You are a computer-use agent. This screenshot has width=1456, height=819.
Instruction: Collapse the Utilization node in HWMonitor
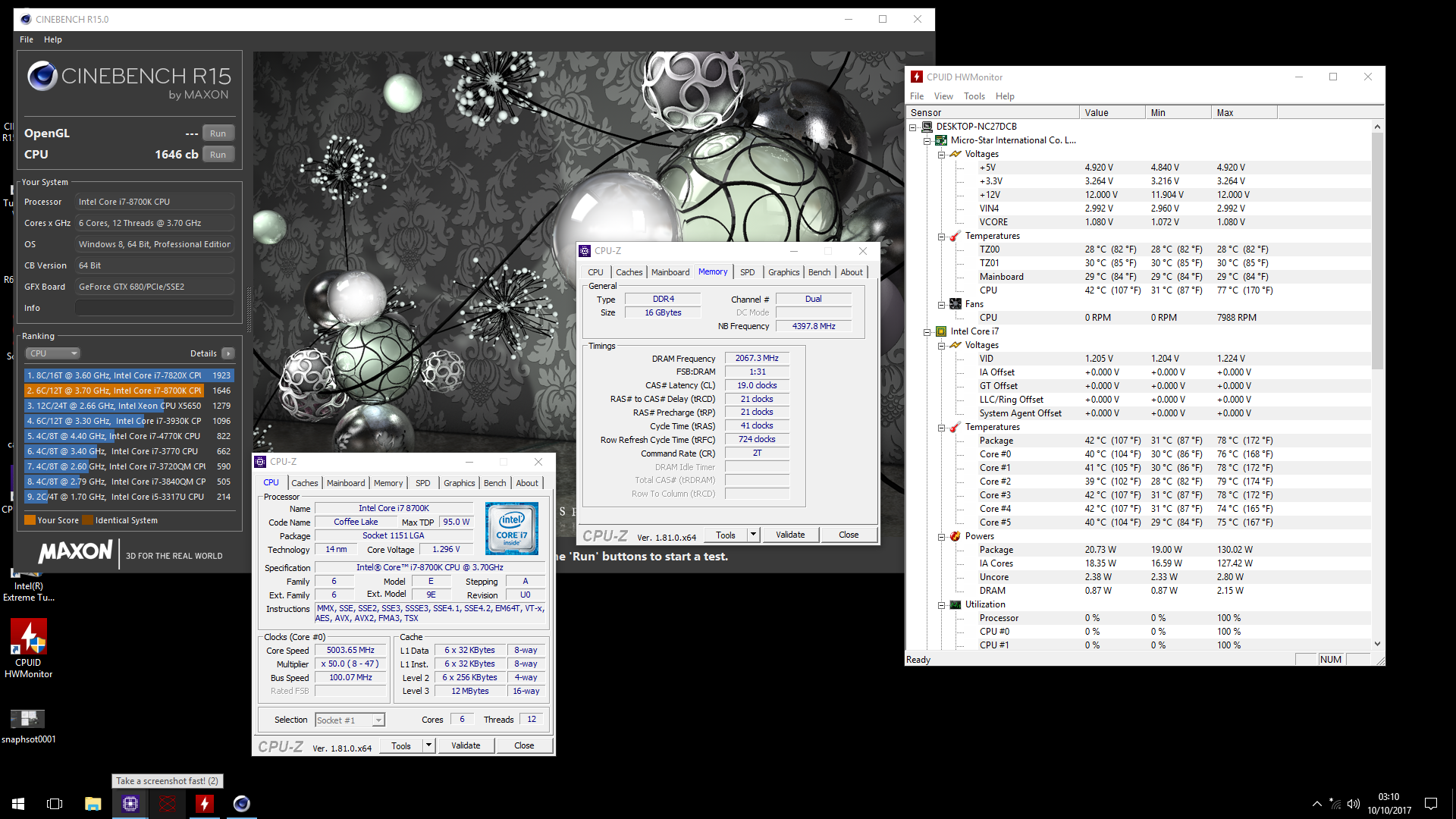pyautogui.click(x=941, y=605)
